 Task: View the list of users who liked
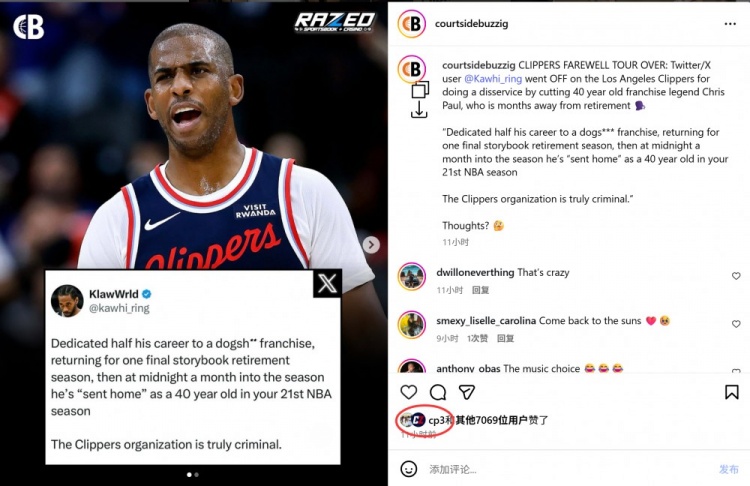point(502,420)
